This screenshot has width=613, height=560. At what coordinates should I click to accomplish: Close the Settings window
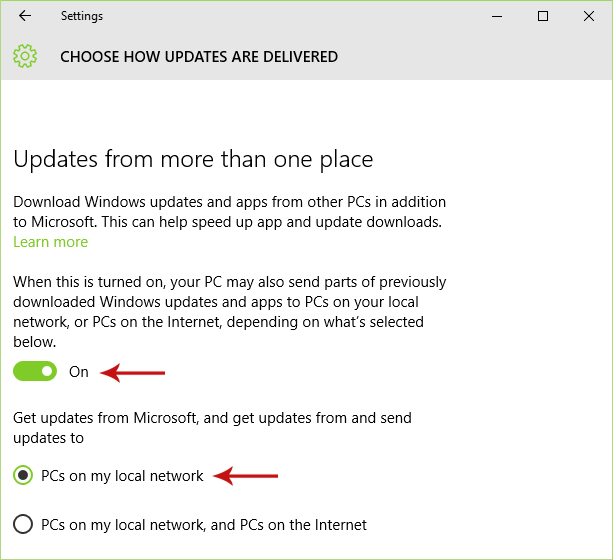589,16
